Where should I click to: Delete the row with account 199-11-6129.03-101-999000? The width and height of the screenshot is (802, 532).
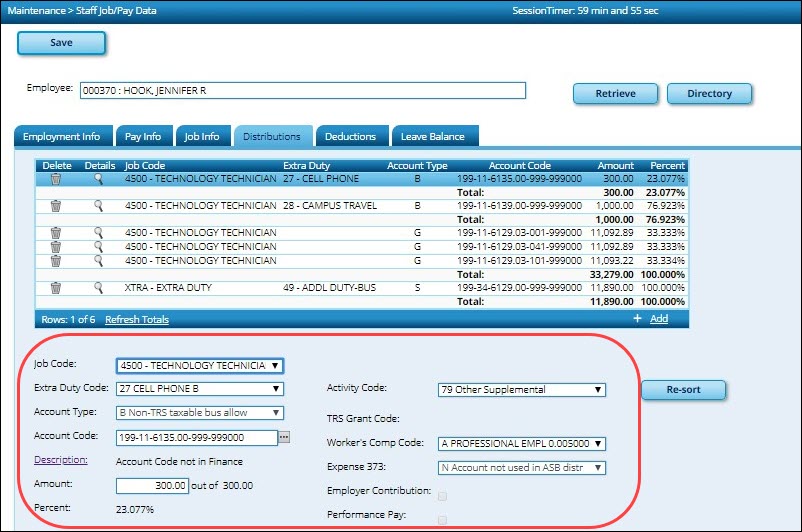(56, 260)
